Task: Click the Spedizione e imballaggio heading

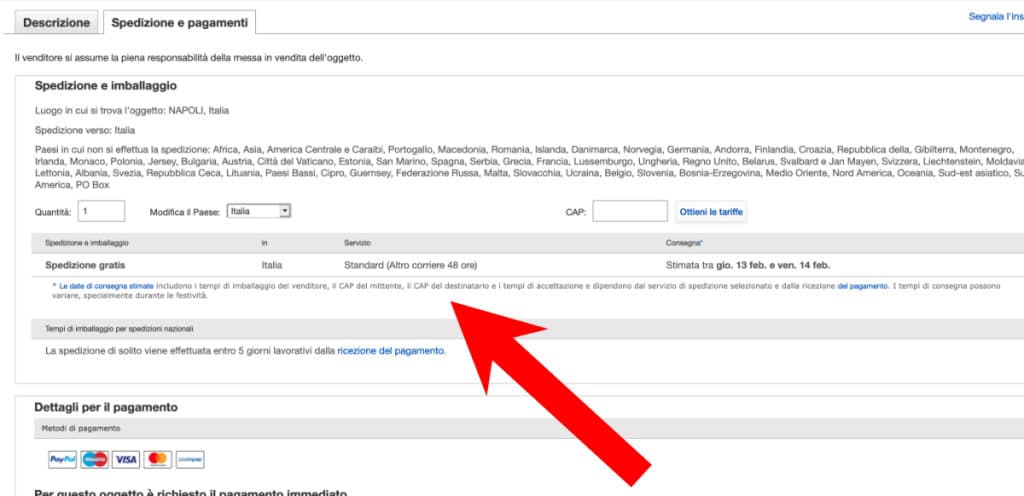Action: 105,85
